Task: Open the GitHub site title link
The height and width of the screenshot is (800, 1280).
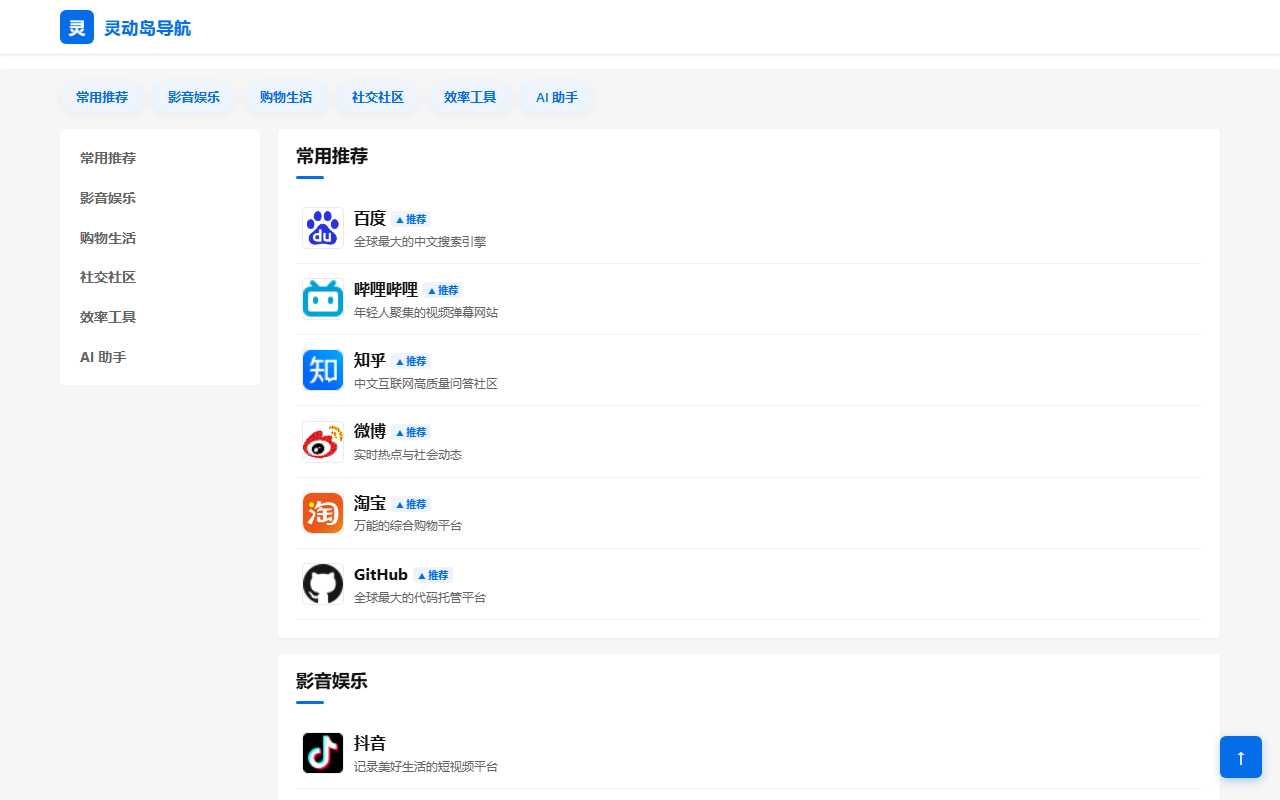Action: pos(381,574)
